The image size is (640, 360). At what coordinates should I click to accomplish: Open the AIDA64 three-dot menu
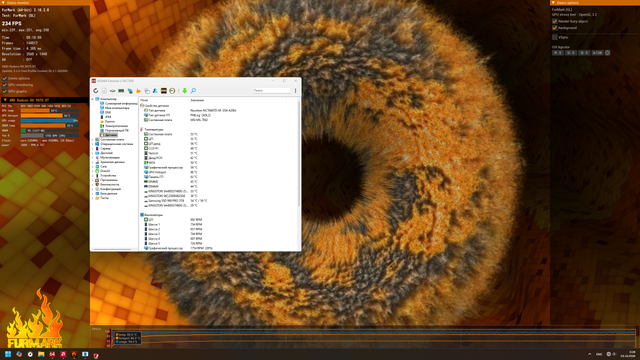click(296, 91)
